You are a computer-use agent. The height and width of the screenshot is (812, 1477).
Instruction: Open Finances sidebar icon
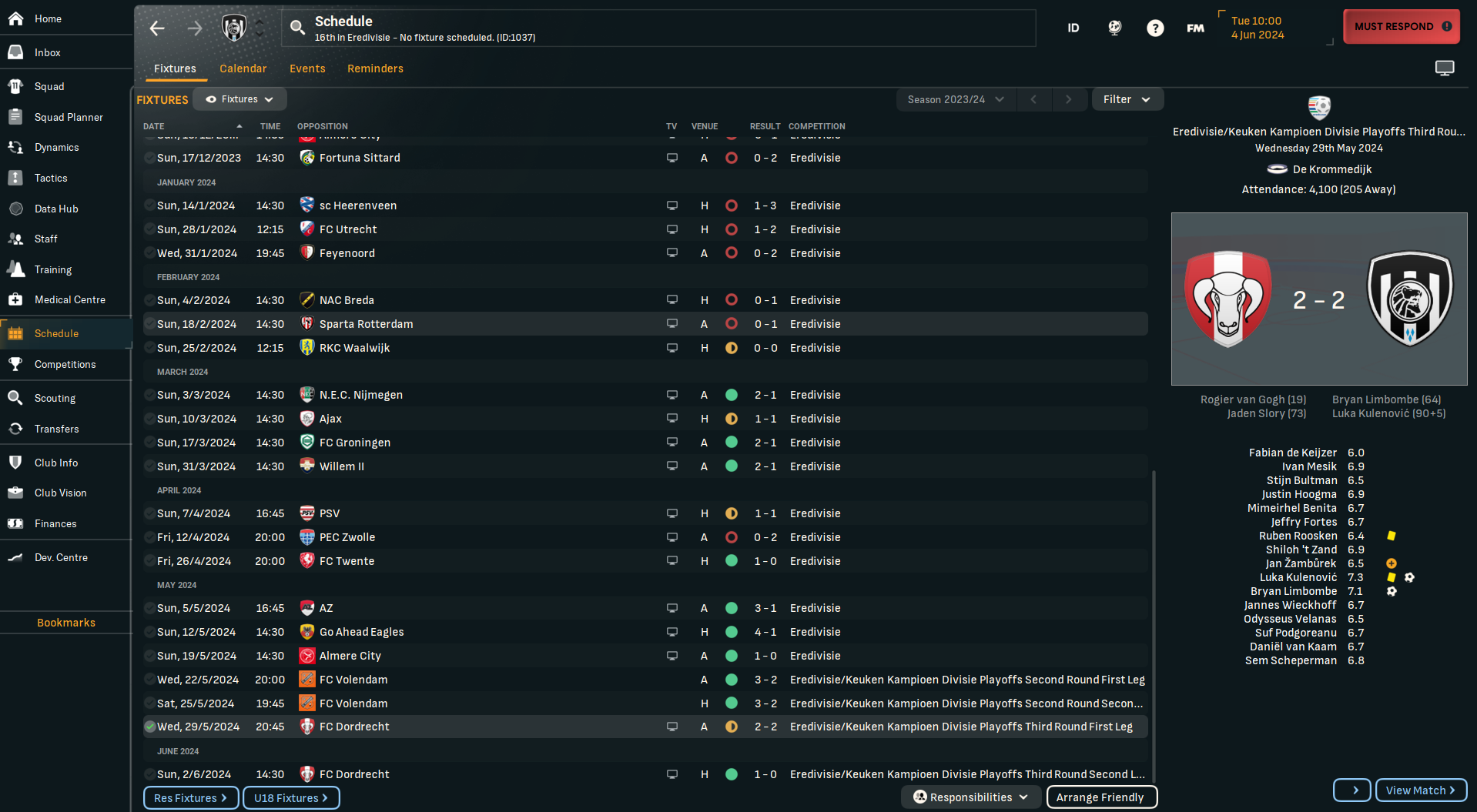15,523
